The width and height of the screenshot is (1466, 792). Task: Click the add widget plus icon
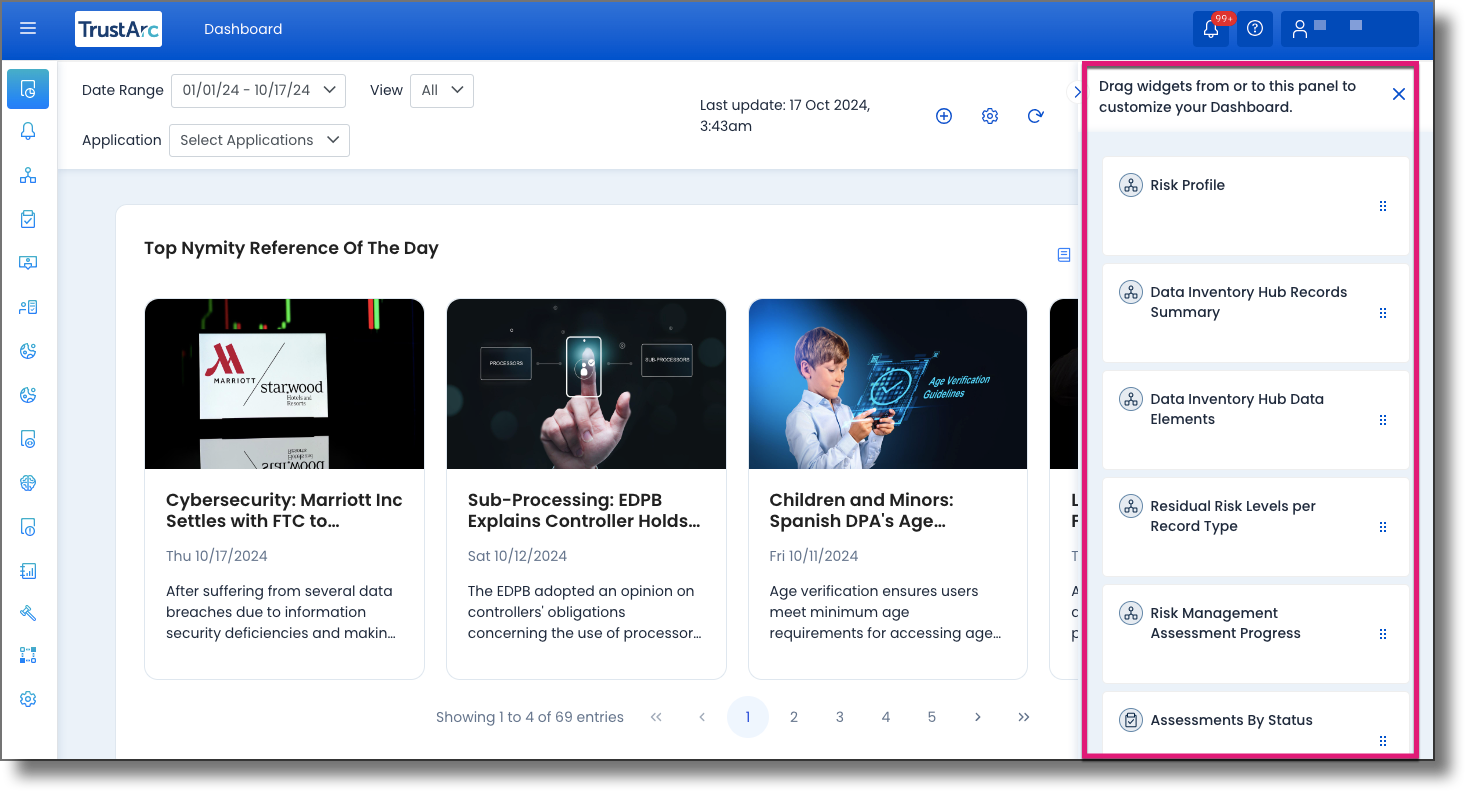[944, 116]
